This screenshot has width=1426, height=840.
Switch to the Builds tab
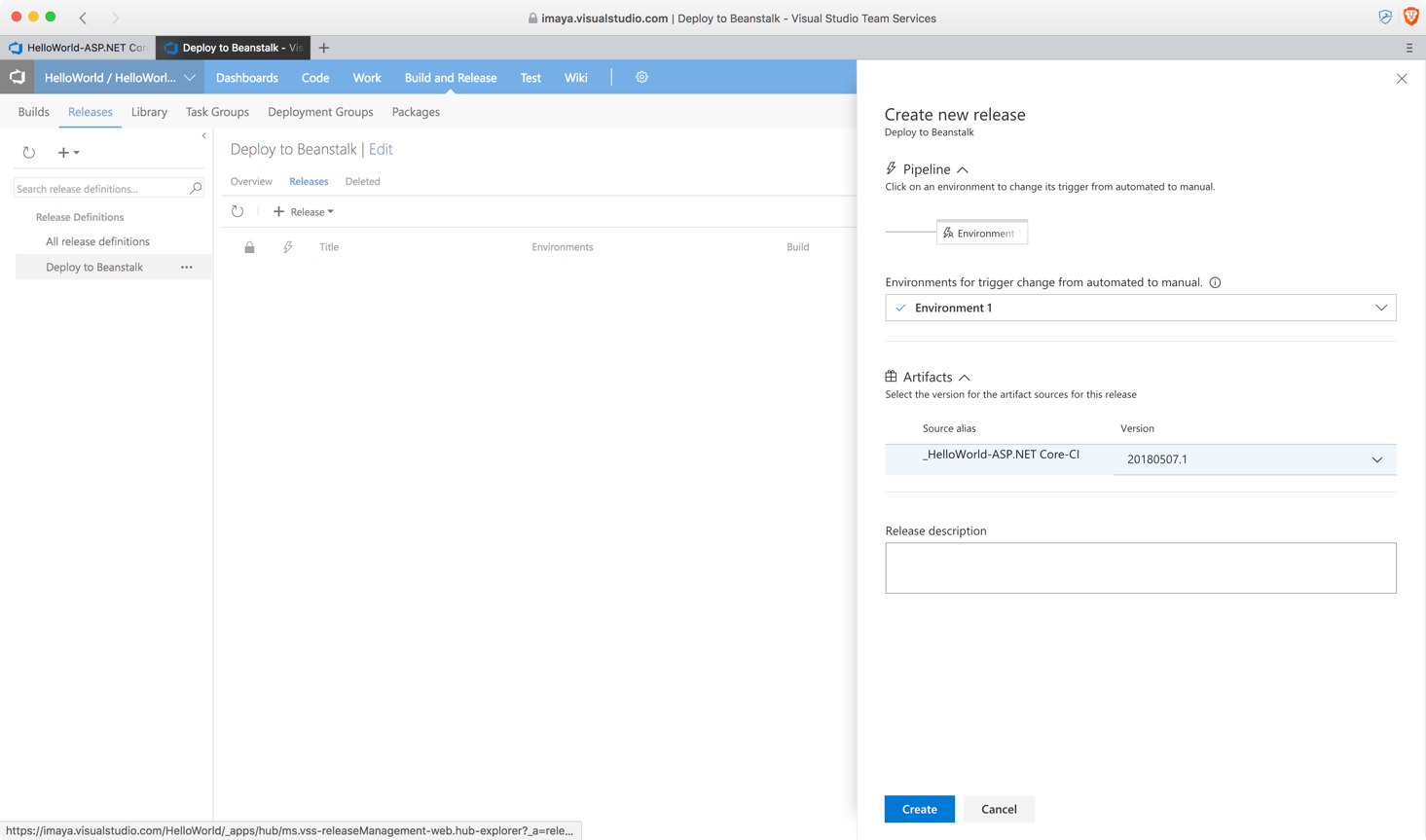click(x=34, y=112)
